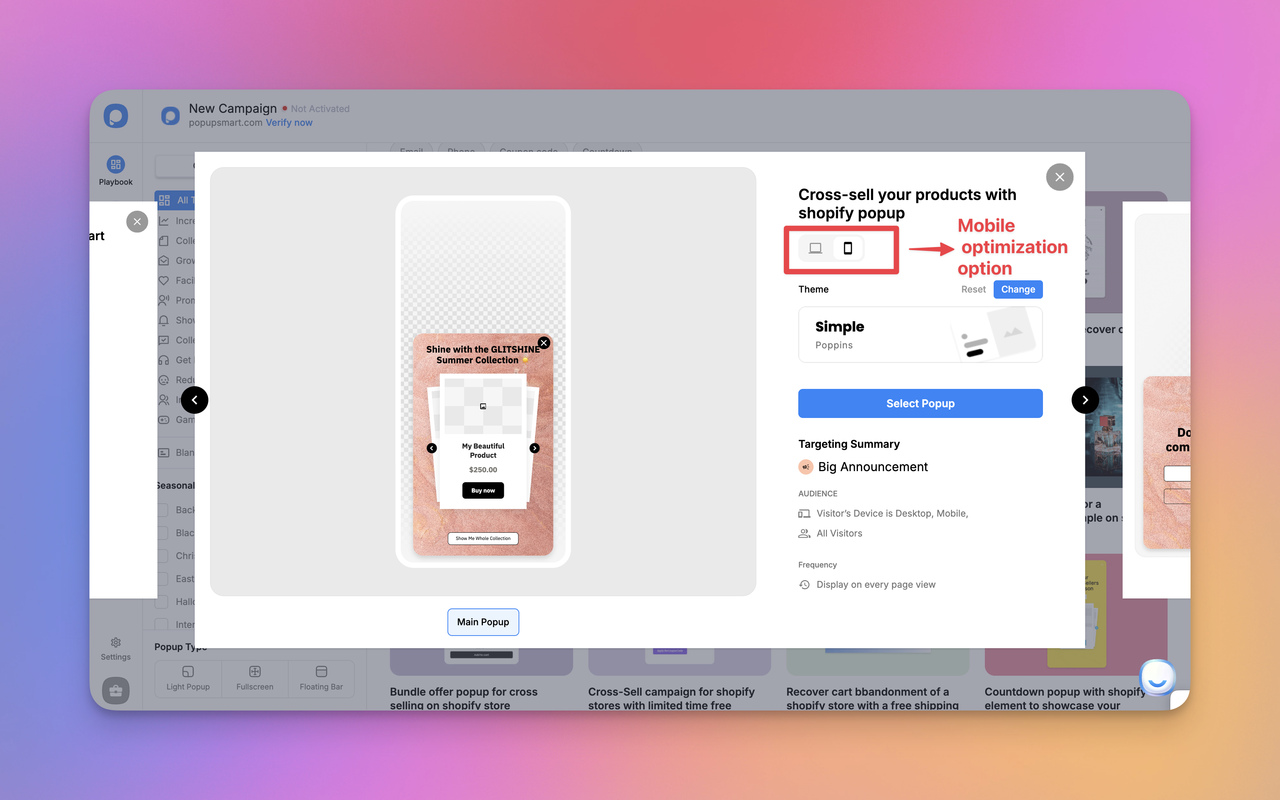Screen dimensions: 1280x800
Task: Show previous product in the popup carousel
Action: pos(432,448)
